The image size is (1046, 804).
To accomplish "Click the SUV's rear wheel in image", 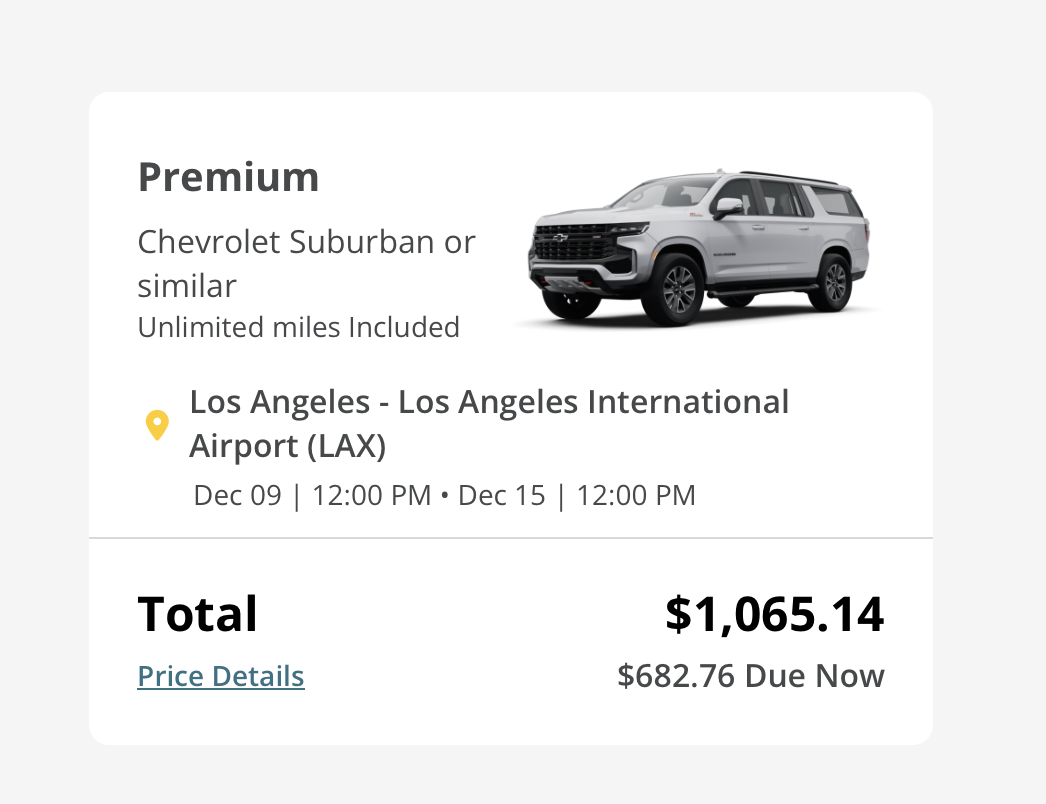I will click(x=832, y=281).
